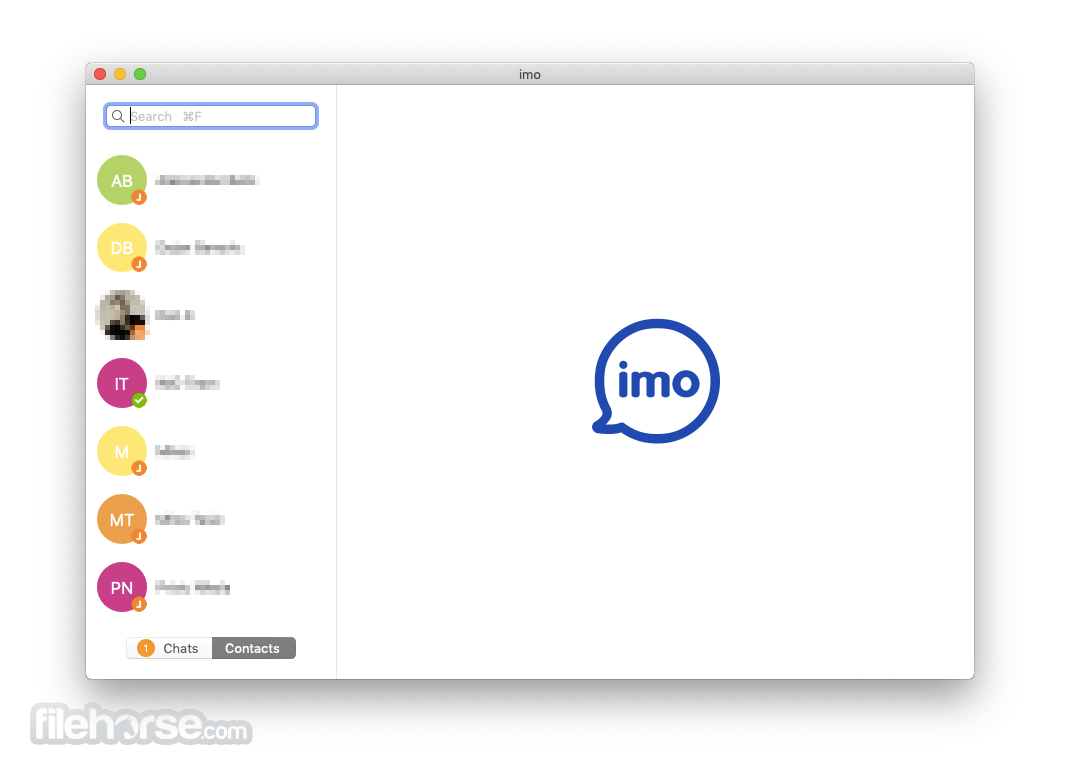This screenshot has height=775, width=1081.
Task: Click the magnifier icon in search box
Action: 118,116
